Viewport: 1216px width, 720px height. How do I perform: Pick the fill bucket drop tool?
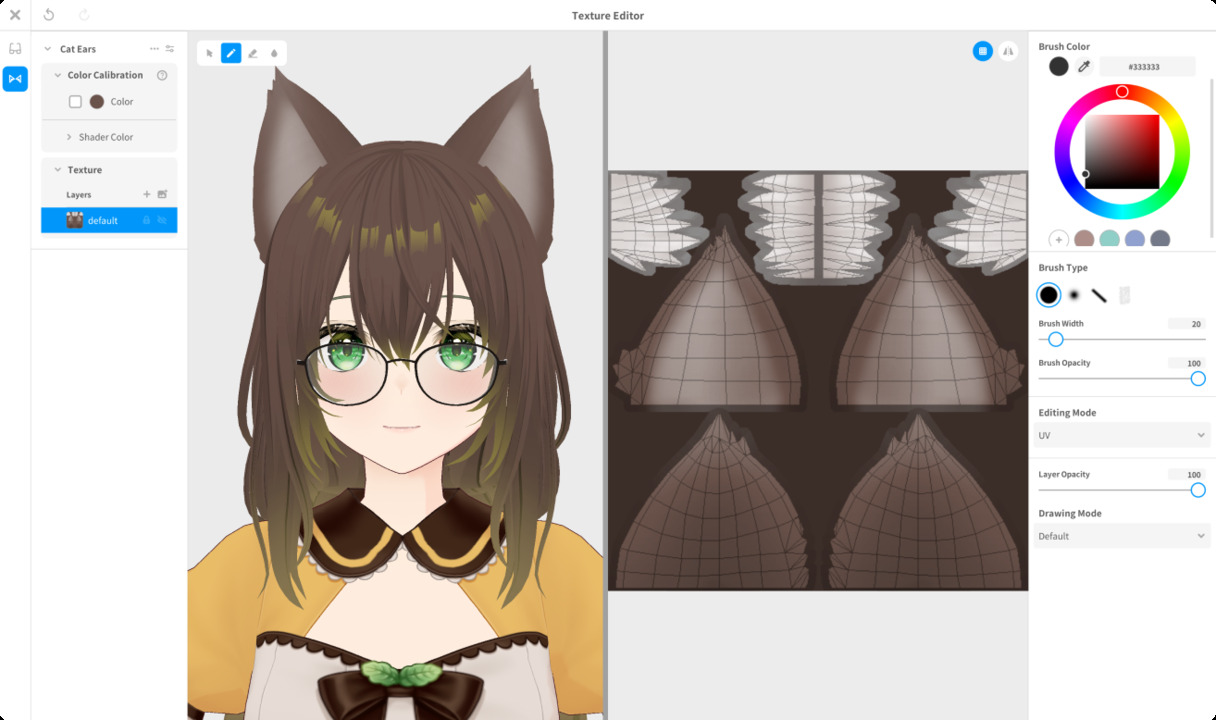click(x=274, y=53)
